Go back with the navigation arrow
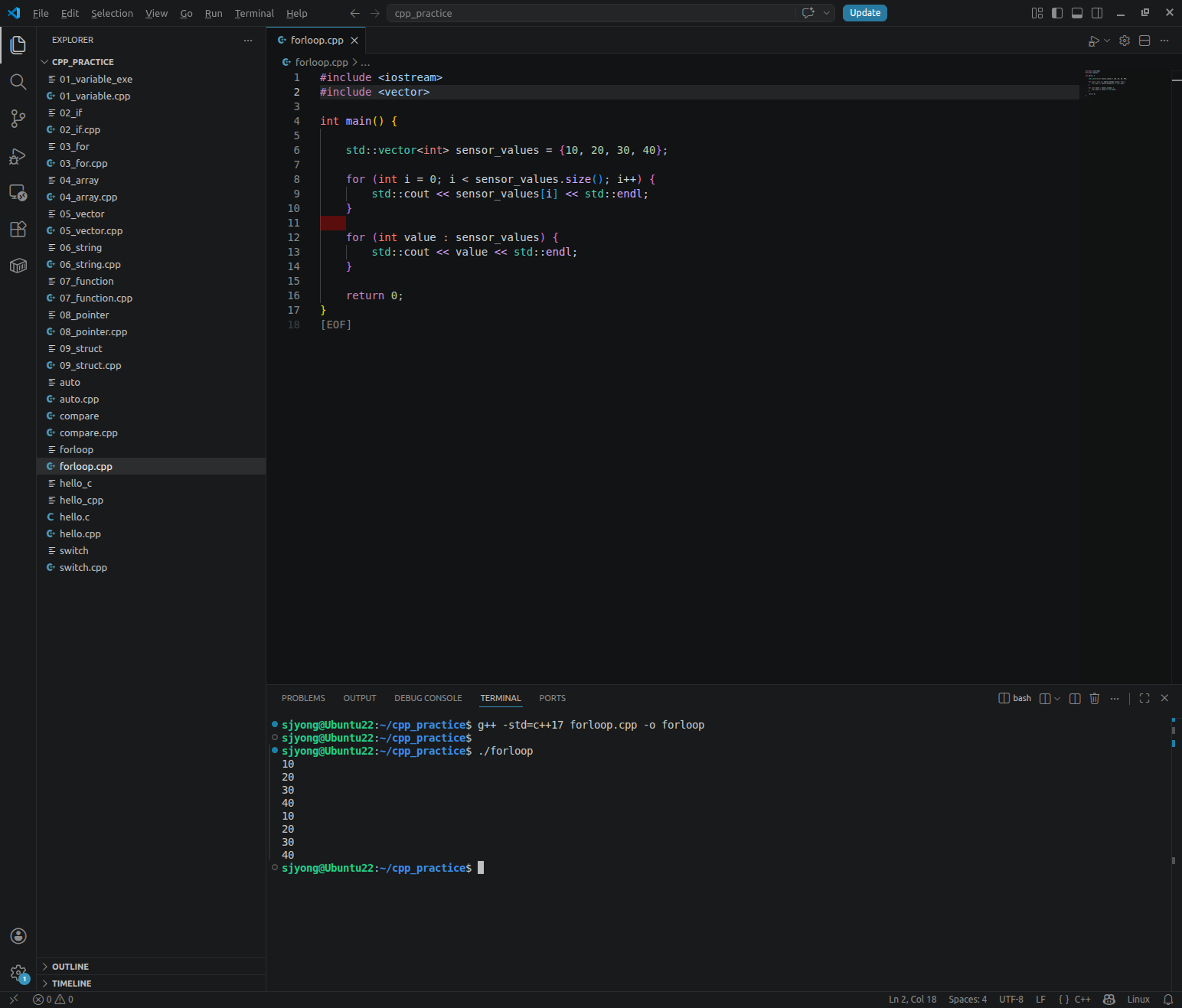 354,13
